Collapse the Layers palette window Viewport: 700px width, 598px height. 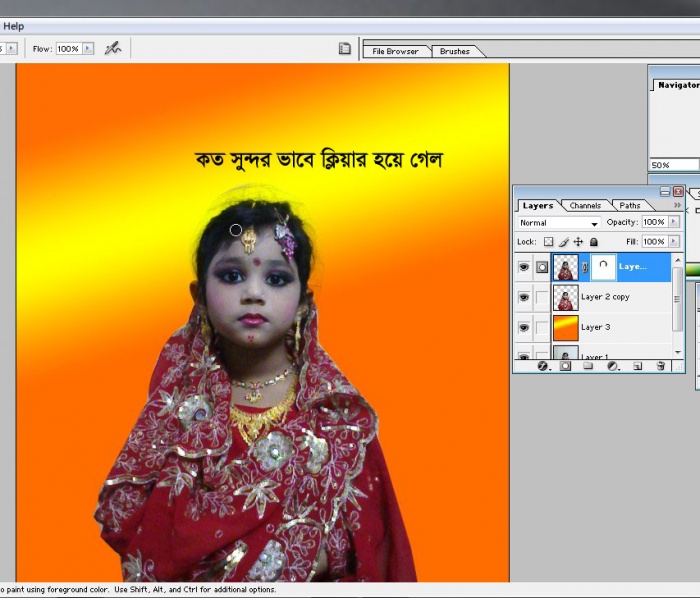(665, 191)
